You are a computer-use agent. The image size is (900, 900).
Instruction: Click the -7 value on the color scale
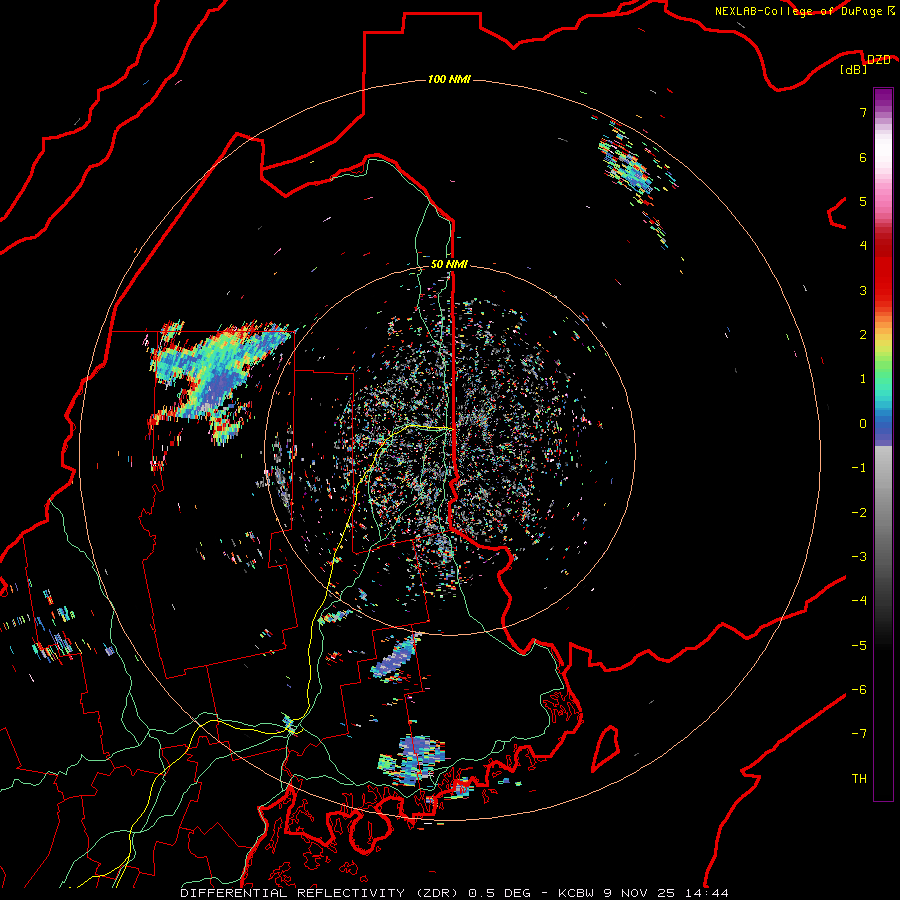coord(859,734)
